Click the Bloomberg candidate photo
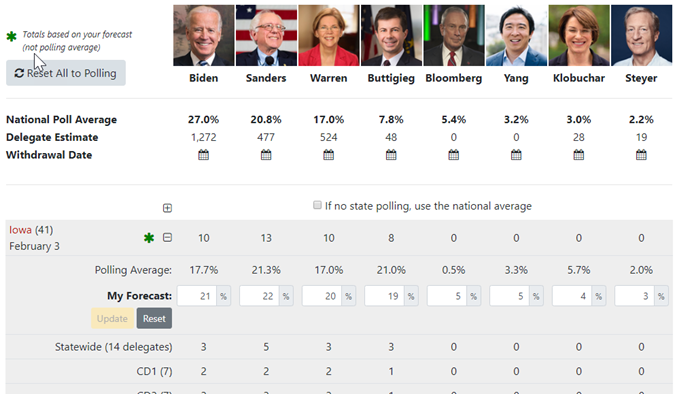 pos(454,35)
